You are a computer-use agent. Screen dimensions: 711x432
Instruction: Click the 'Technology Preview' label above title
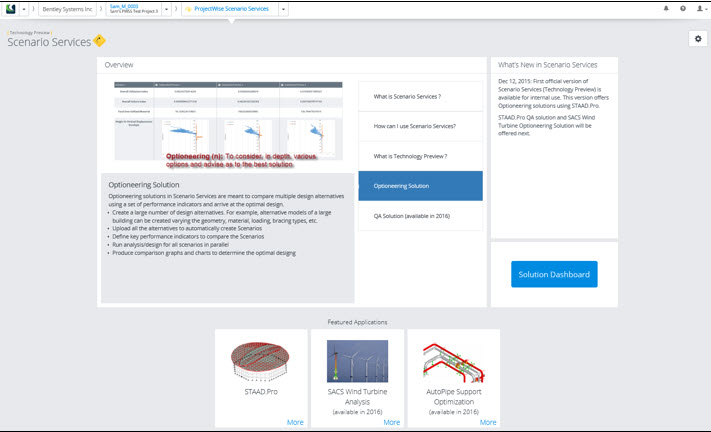click(x=30, y=33)
